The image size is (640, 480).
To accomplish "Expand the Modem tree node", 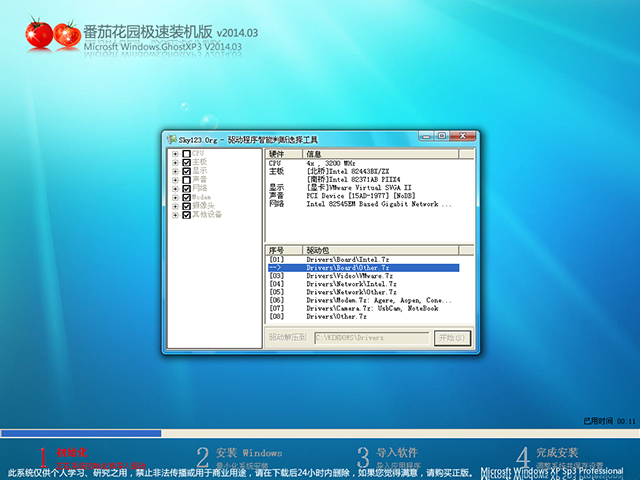I will pyautogui.click(x=175, y=197).
